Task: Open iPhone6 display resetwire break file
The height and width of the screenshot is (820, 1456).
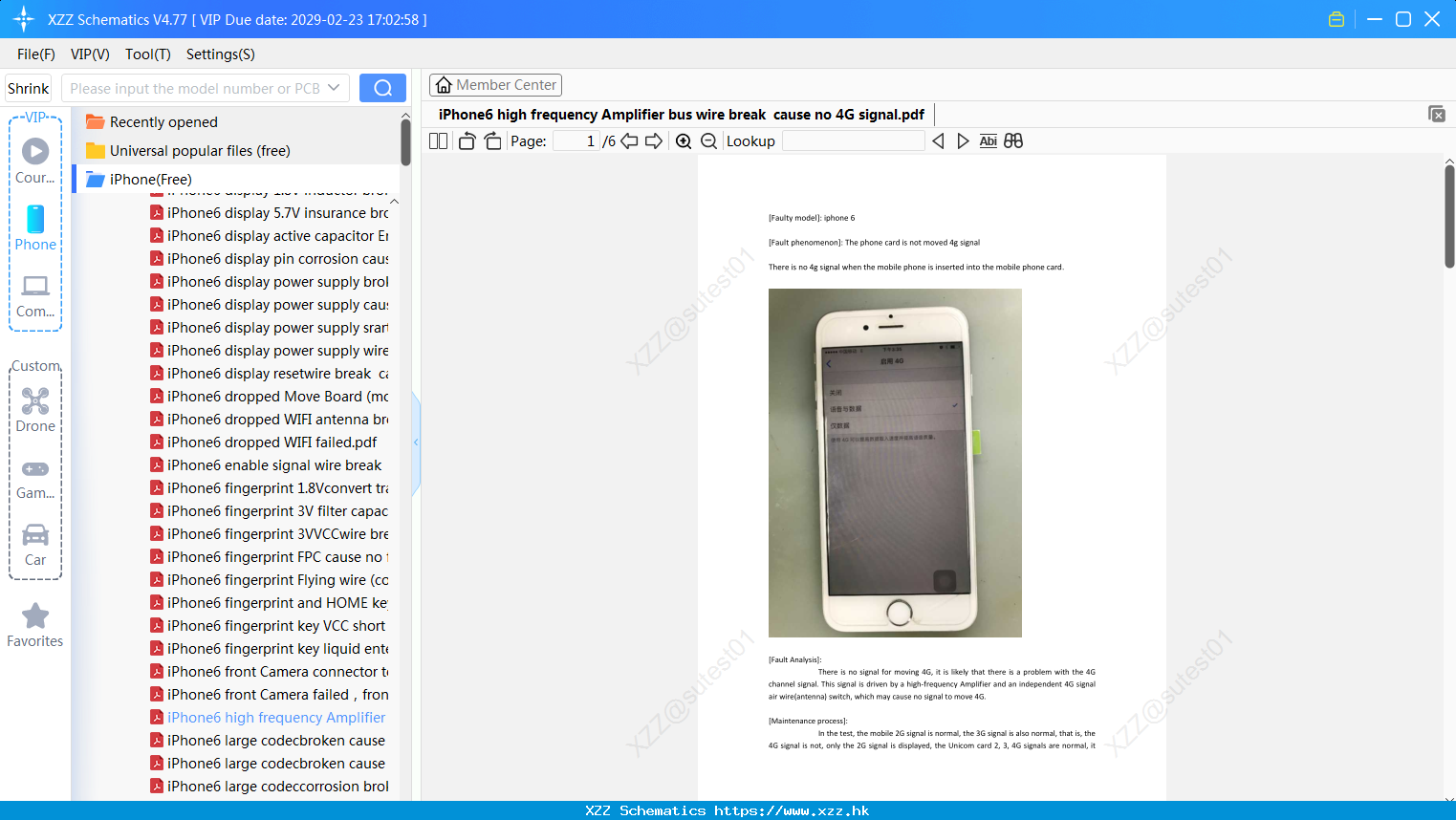Action: [x=270, y=374]
